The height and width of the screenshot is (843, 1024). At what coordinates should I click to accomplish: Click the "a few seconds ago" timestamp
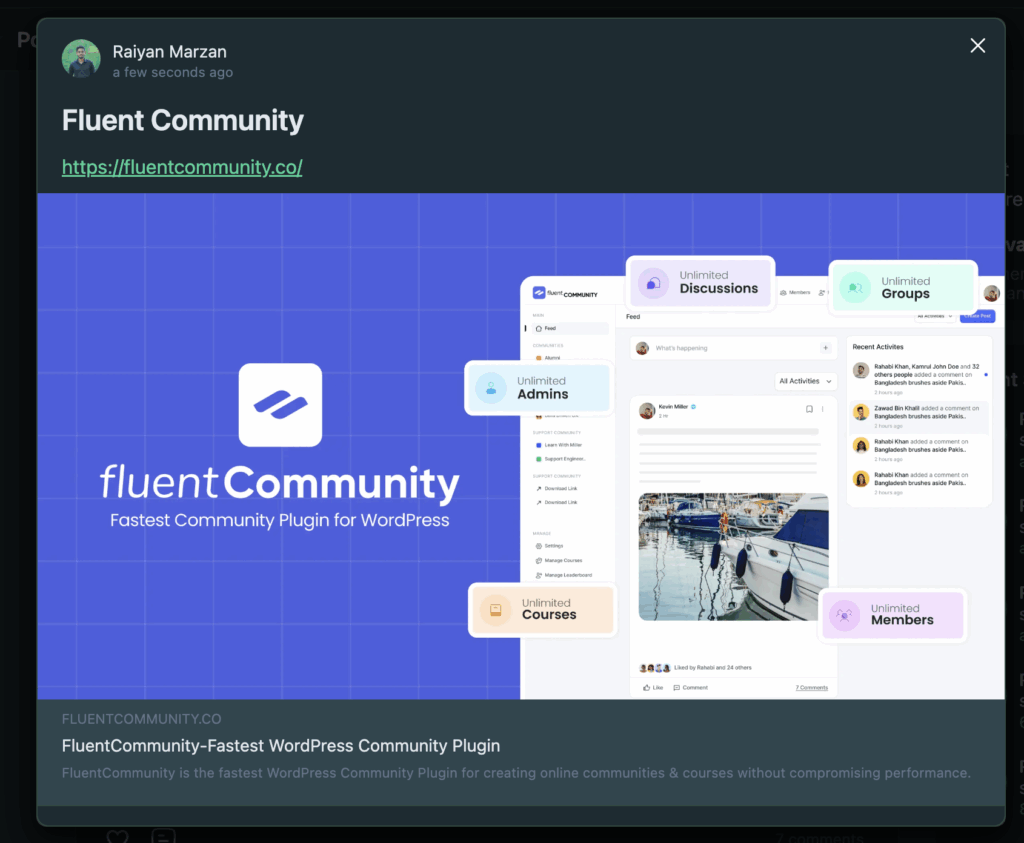pyautogui.click(x=172, y=72)
